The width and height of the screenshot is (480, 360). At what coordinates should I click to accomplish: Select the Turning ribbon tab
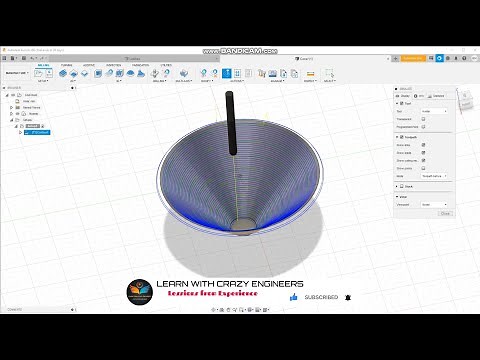coord(66,65)
